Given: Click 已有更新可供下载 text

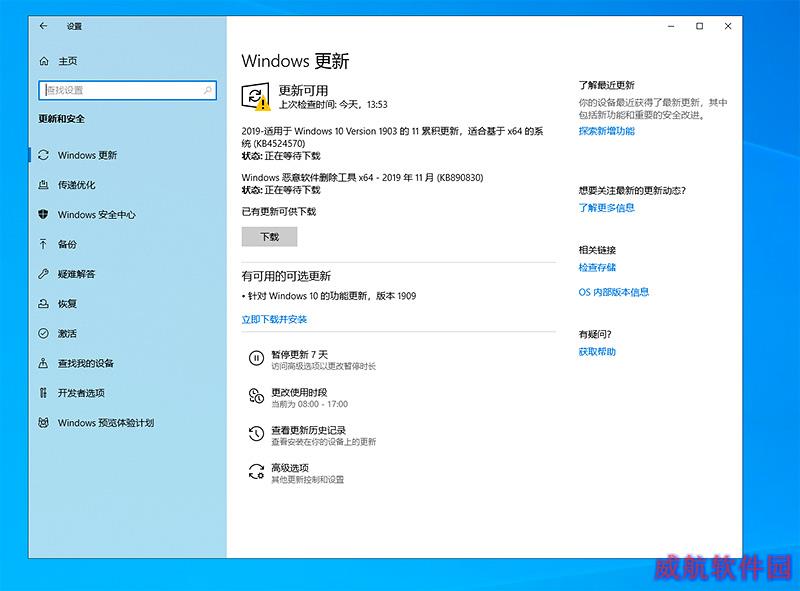Looking at the screenshot, I should pyautogui.click(x=279, y=211).
